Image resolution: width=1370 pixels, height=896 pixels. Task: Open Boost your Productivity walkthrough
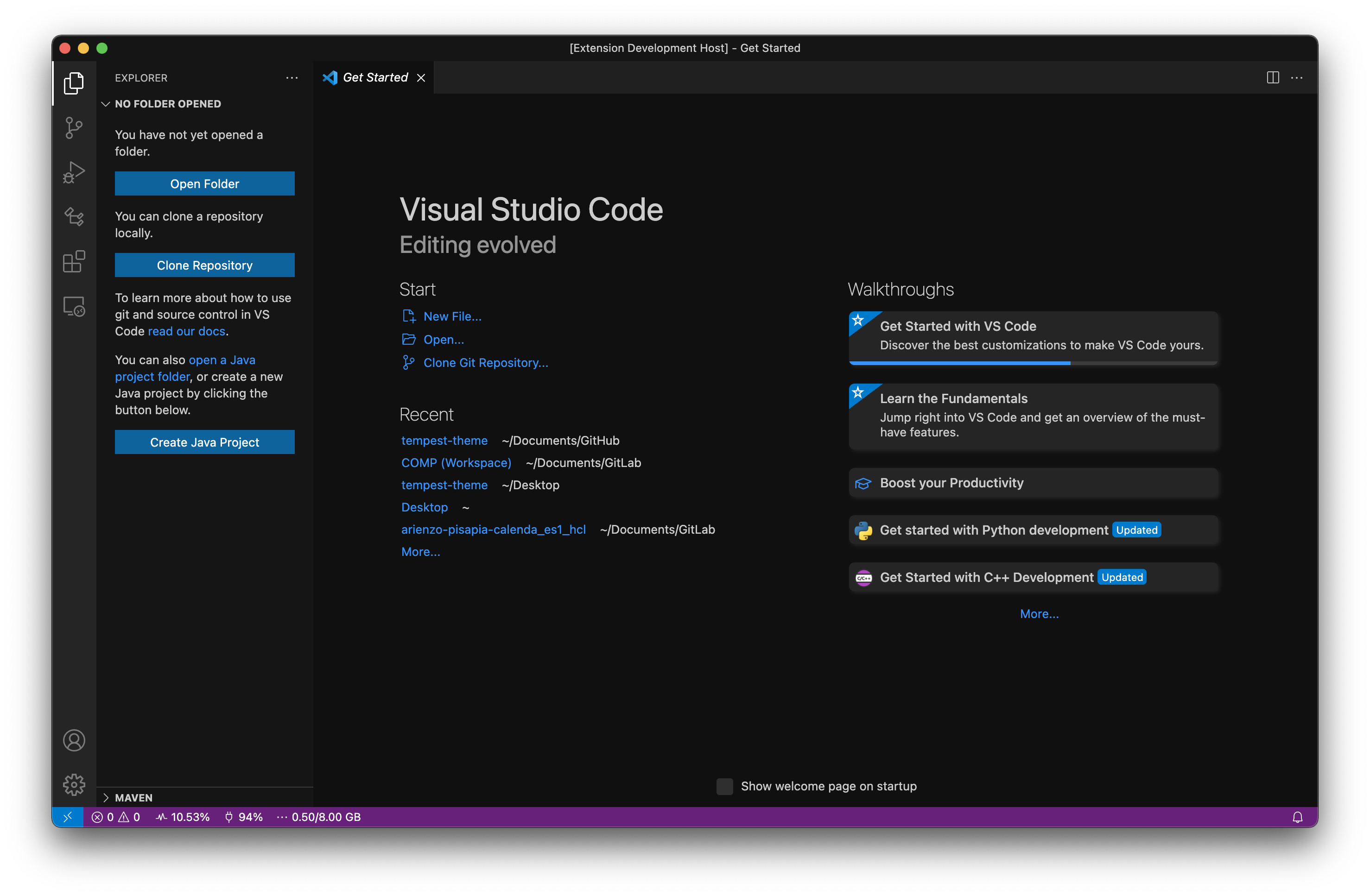coord(1033,483)
